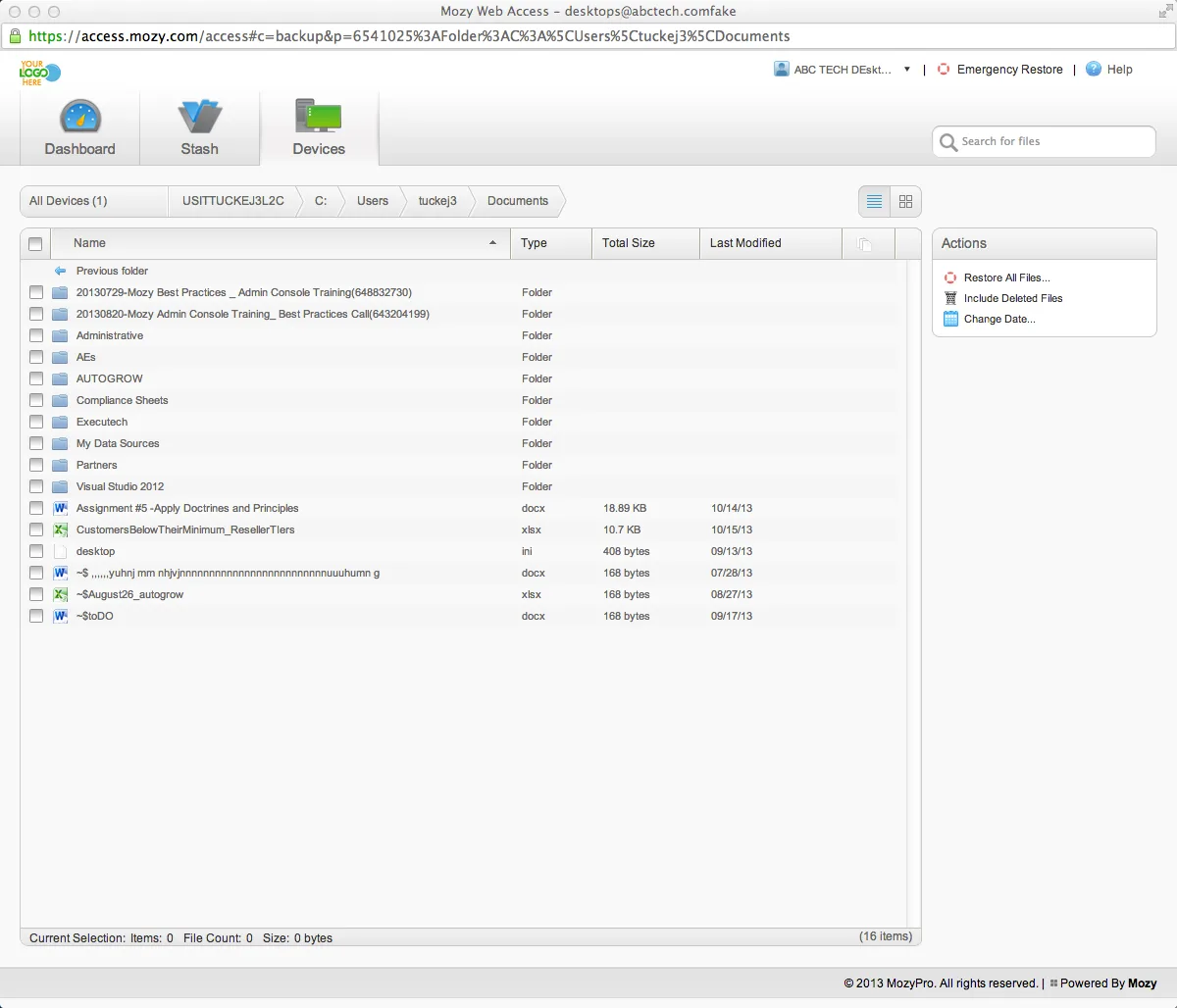Viewport: 1177px width, 1008px height.
Task: Go to USITTUCKEJ3L2C breadcrumb
Action: tap(232, 201)
